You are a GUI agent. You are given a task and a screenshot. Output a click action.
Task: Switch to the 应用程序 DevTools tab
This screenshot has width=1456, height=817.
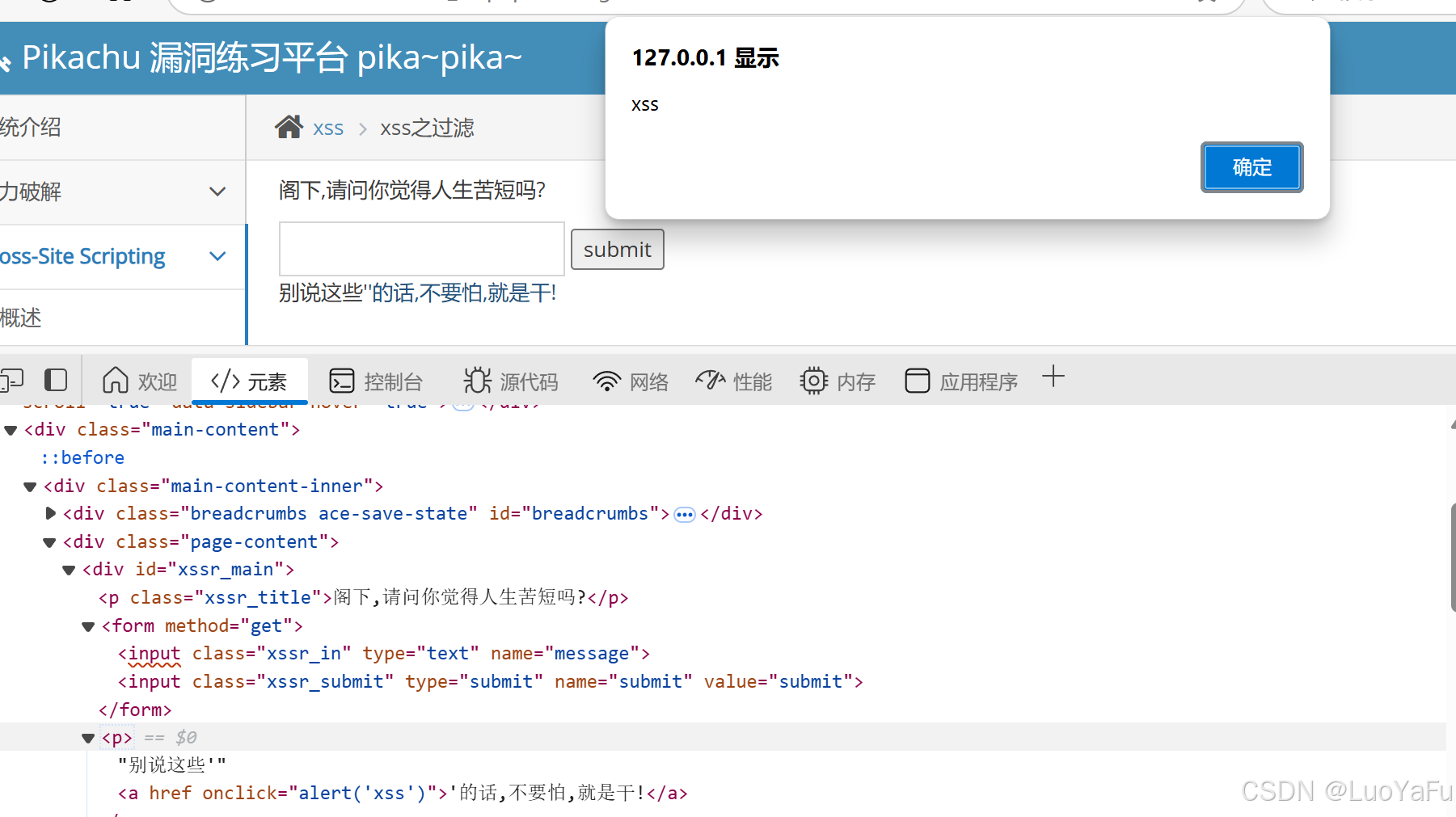coord(961,381)
